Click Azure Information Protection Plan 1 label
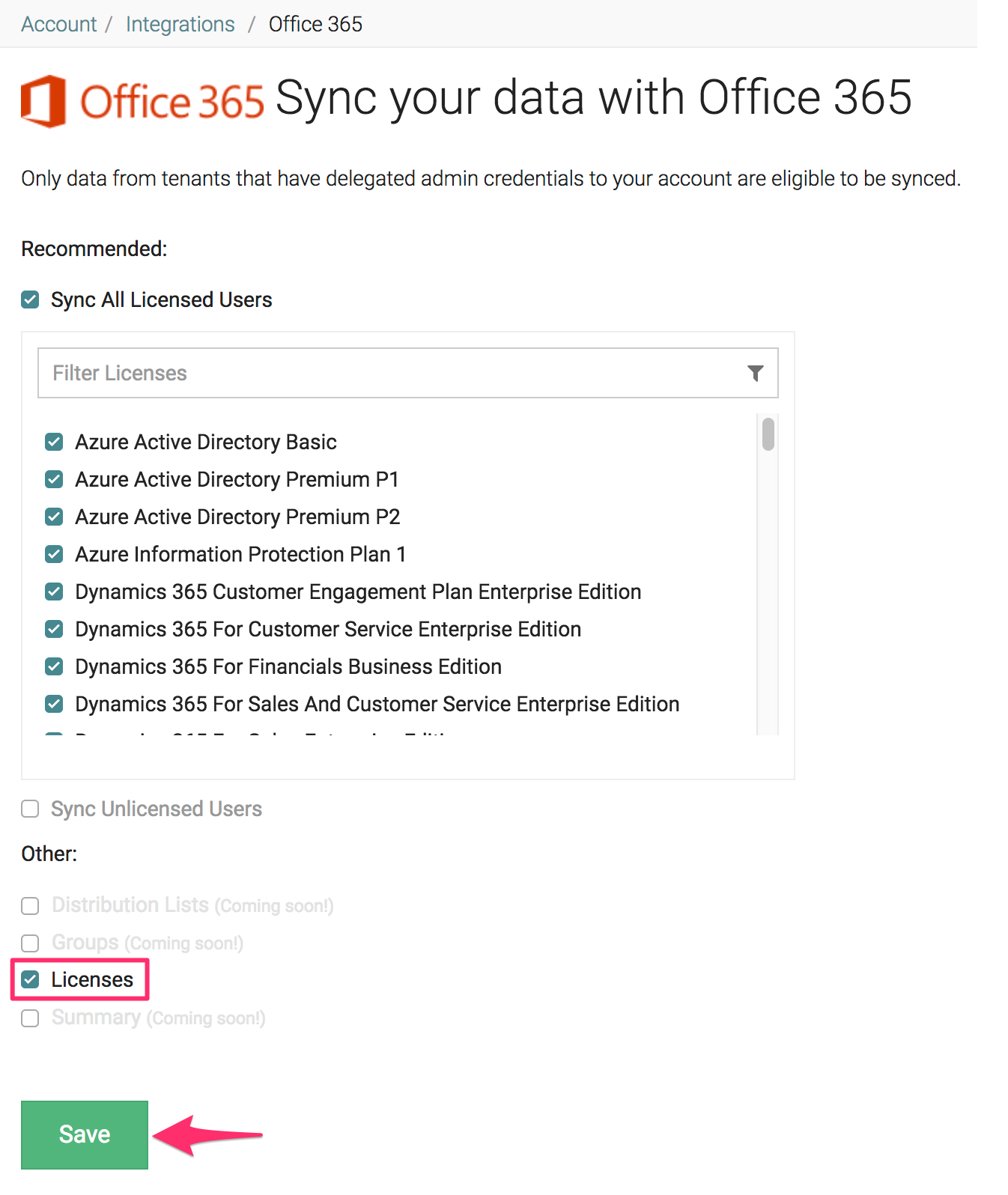Viewport: 1008px width, 1195px height. pyautogui.click(x=240, y=554)
